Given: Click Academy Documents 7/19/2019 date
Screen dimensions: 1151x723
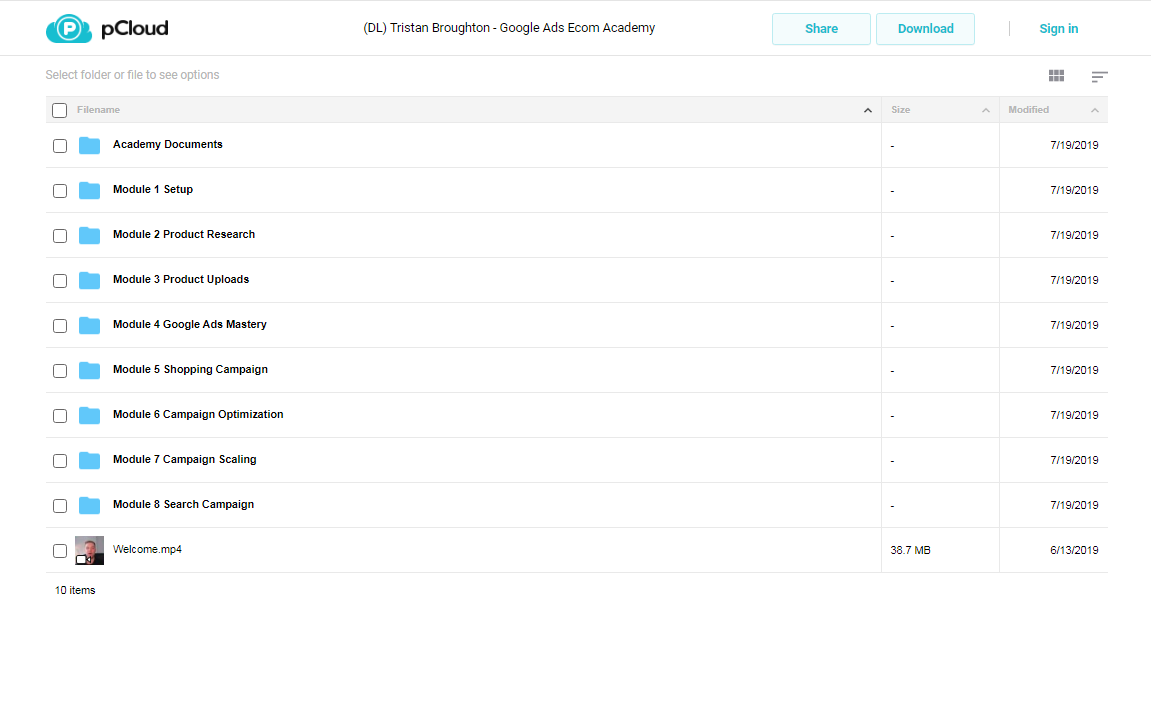Looking at the screenshot, I should coord(1074,145).
